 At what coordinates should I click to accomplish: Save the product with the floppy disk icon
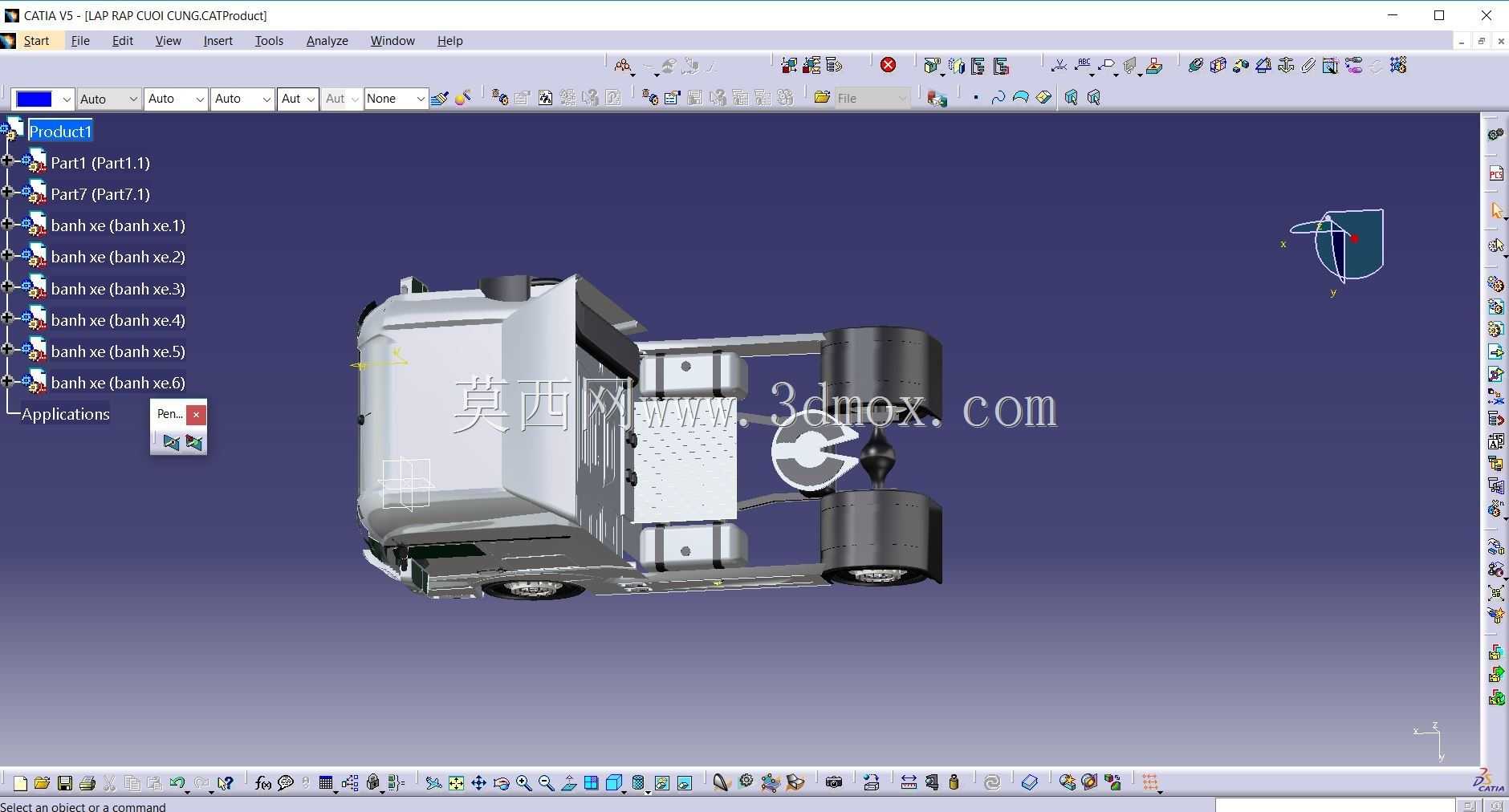tap(65, 783)
